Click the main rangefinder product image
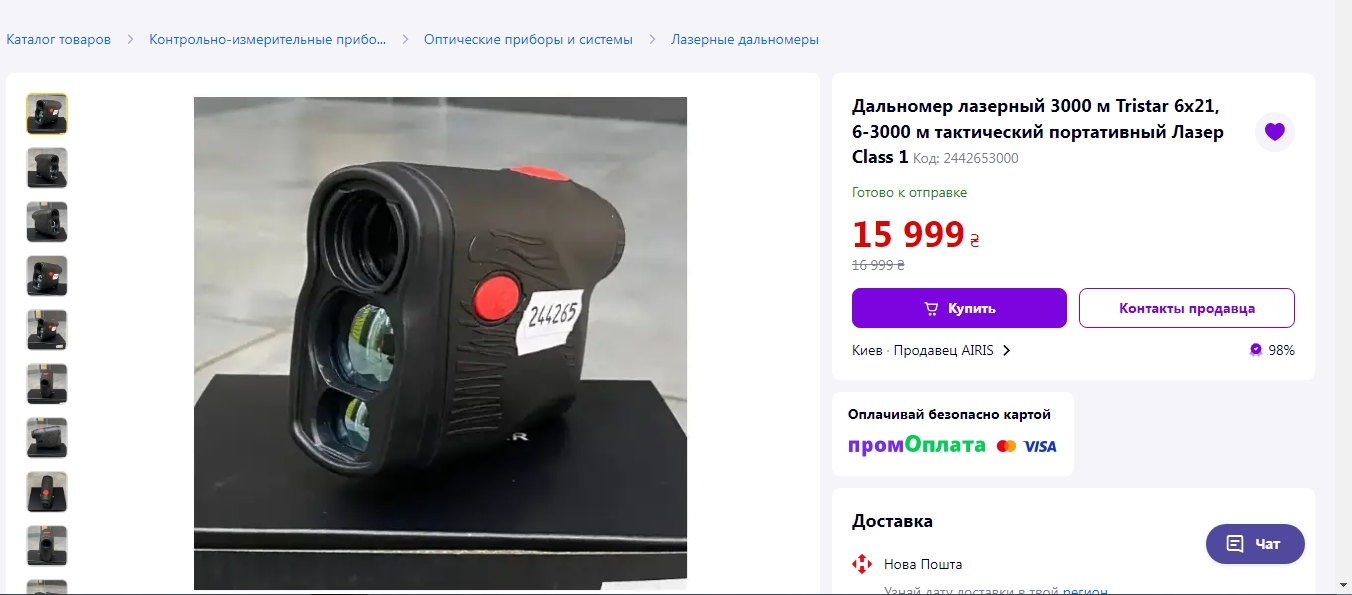Screen dimensions: 1352x595 [440, 343]
